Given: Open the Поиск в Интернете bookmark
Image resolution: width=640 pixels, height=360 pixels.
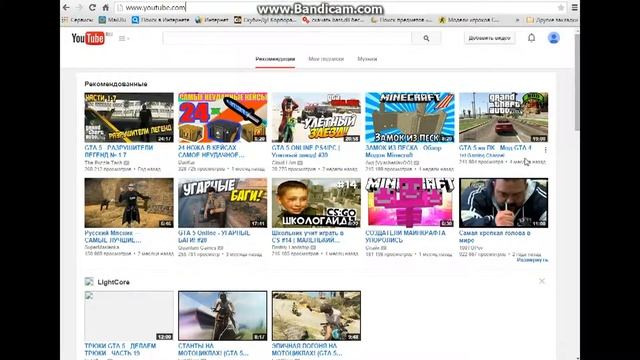Looking at the screenshot, I should [160, 20].
